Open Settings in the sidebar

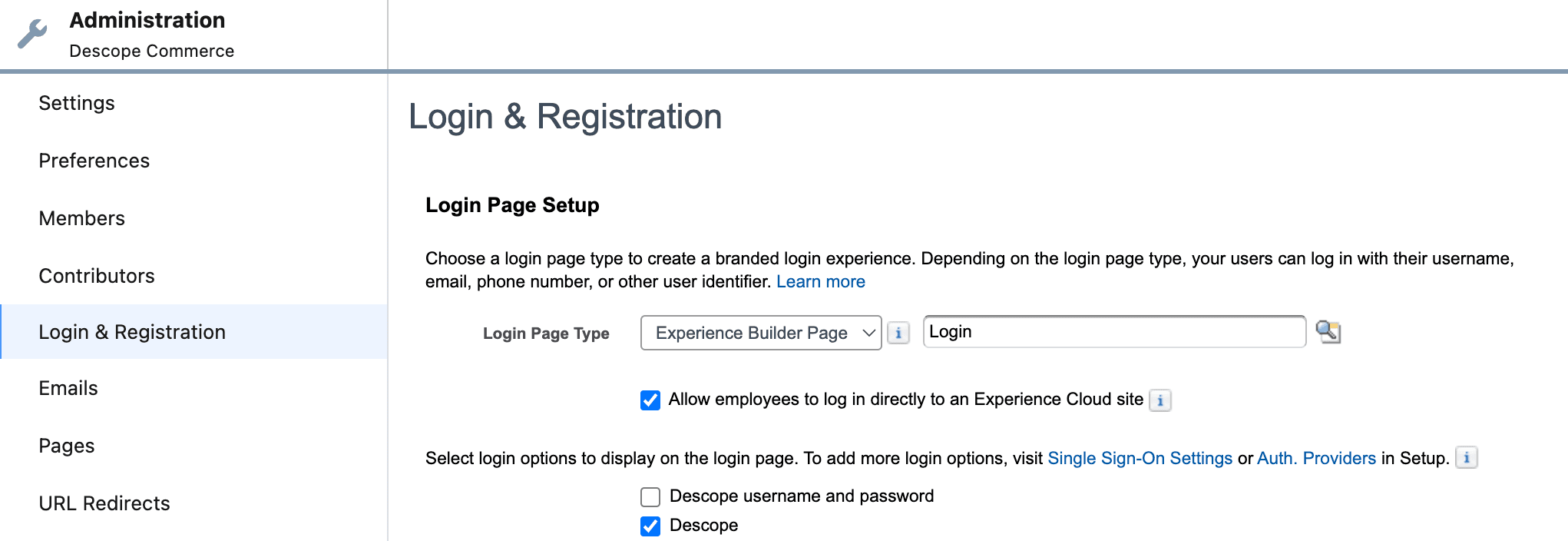77,103
